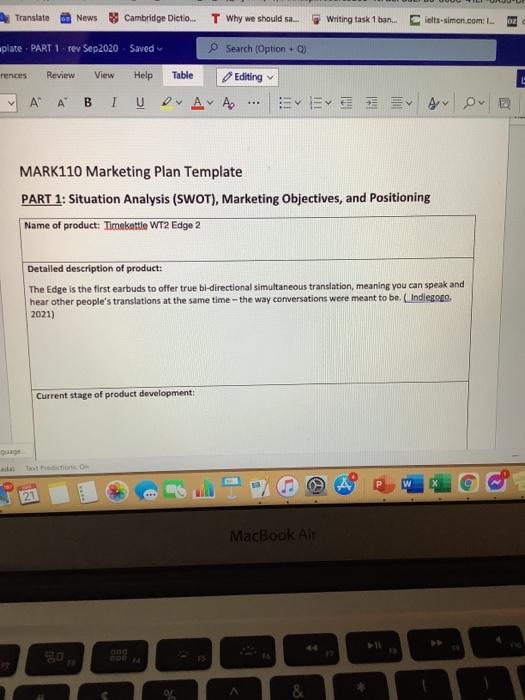Viewport: 525px width, 700px height.
Task: Click the Find magnifier icon
Action: click(469, 104)
